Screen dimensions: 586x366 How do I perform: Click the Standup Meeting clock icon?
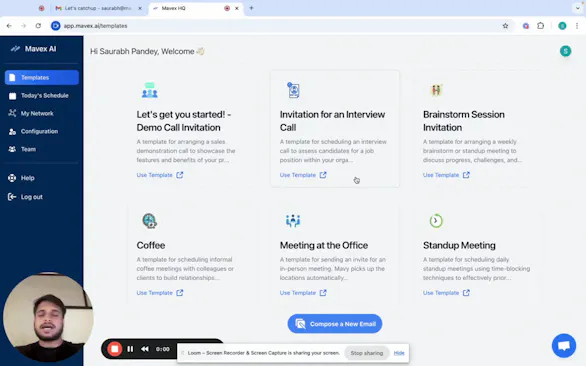(x=436, y=221)
